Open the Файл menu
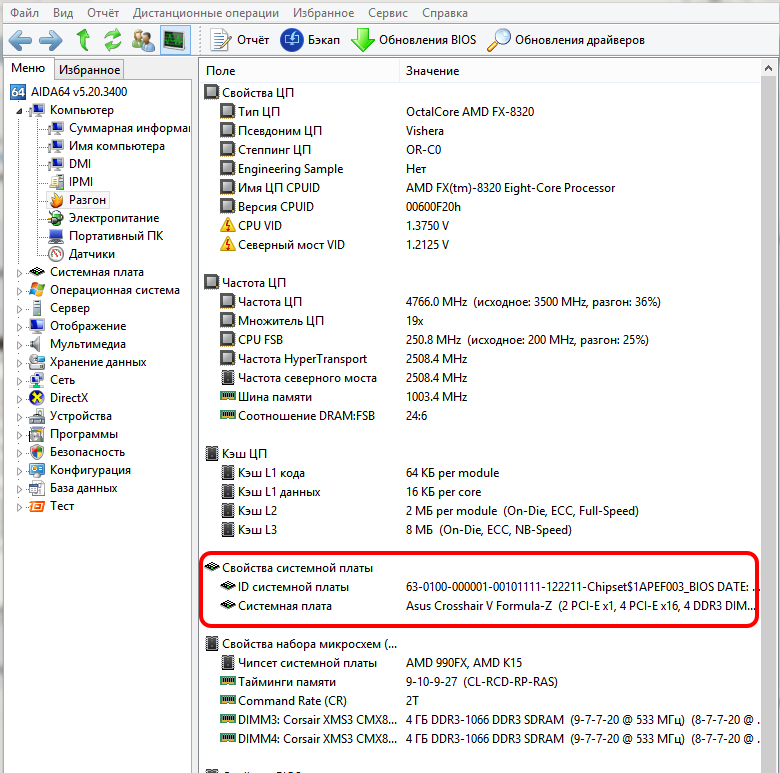780x773 pixels. [x=24, y=13]
